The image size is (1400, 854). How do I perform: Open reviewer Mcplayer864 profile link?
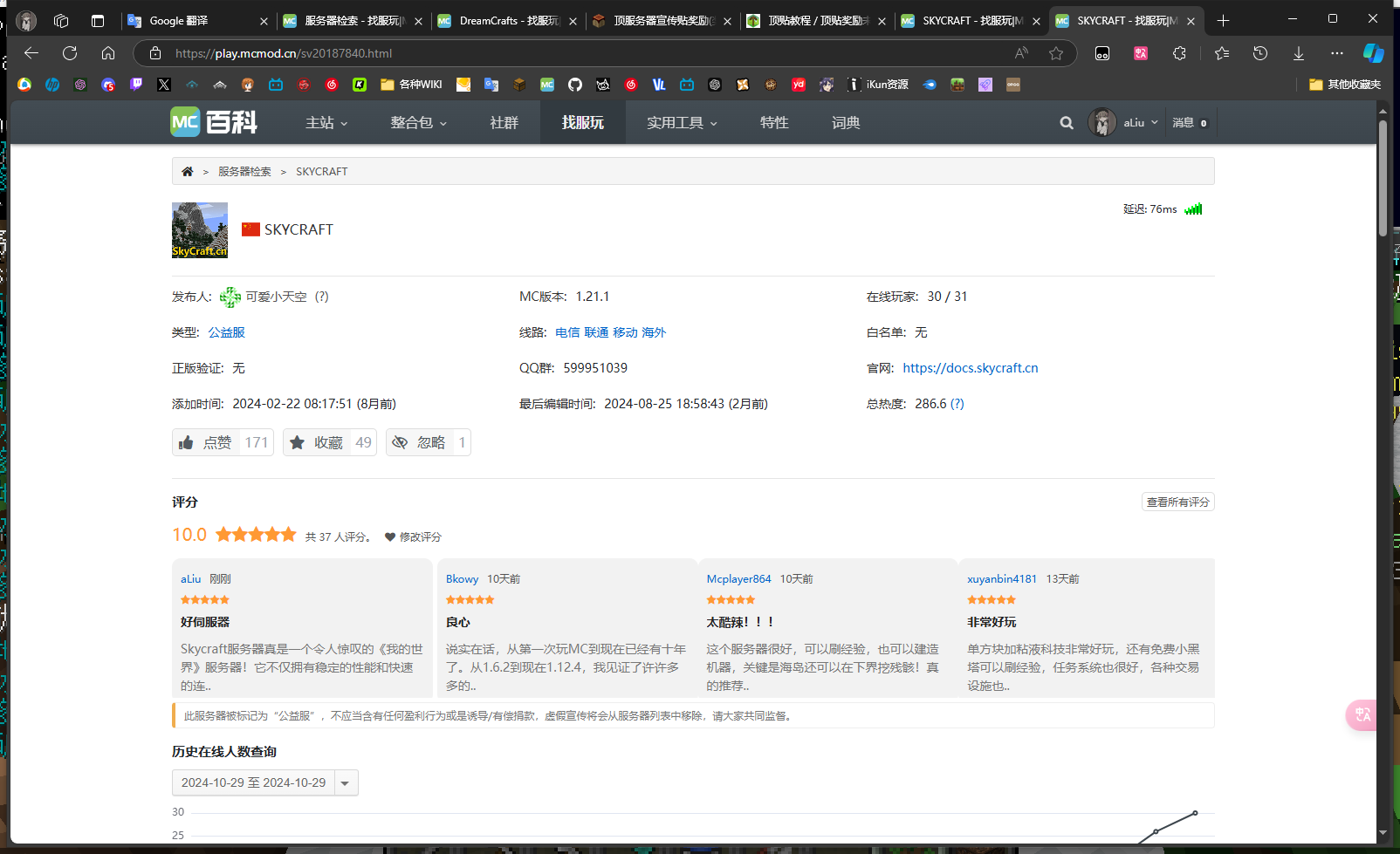click(739, 579)
